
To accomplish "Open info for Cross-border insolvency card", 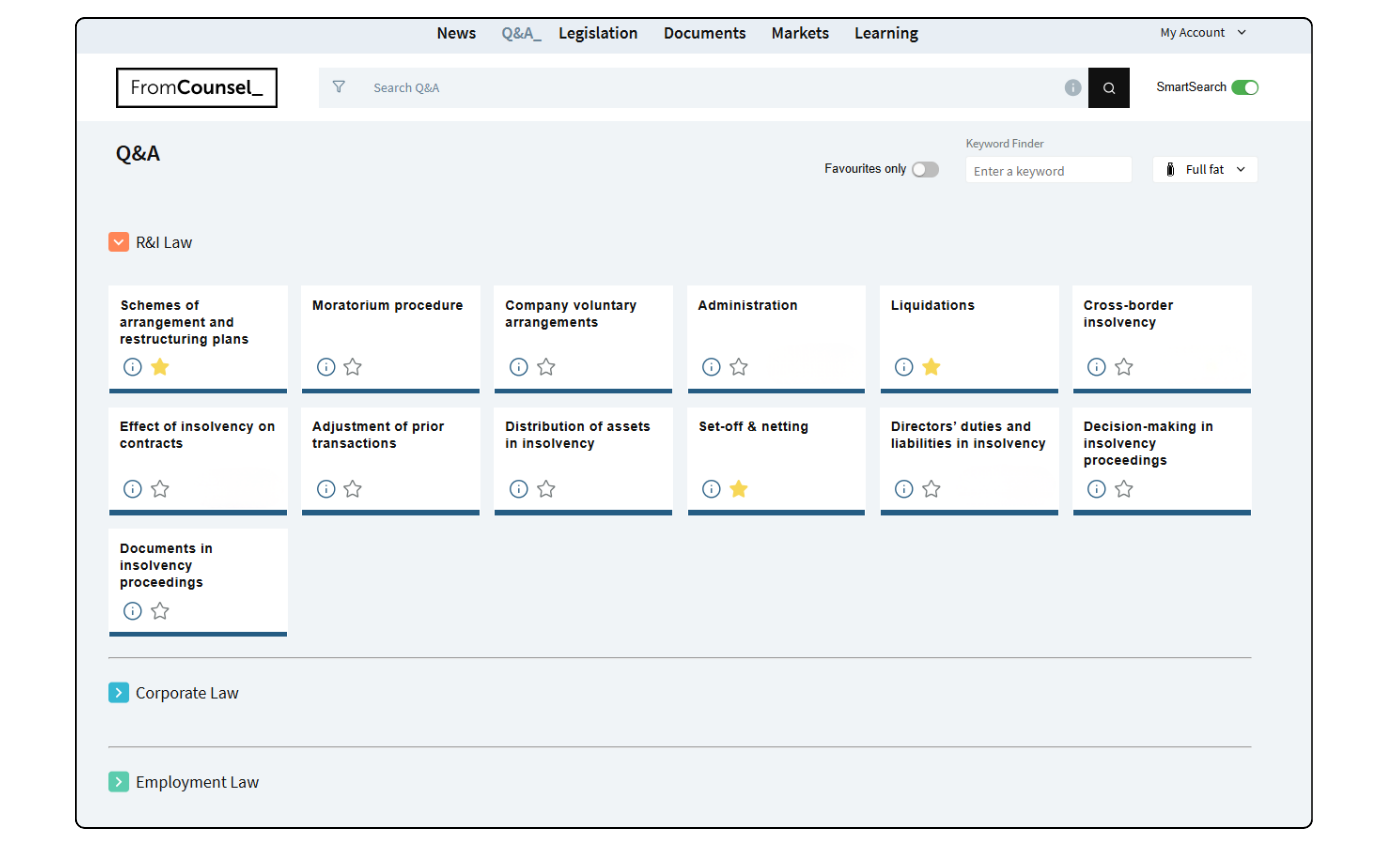I will point(1097,367).
